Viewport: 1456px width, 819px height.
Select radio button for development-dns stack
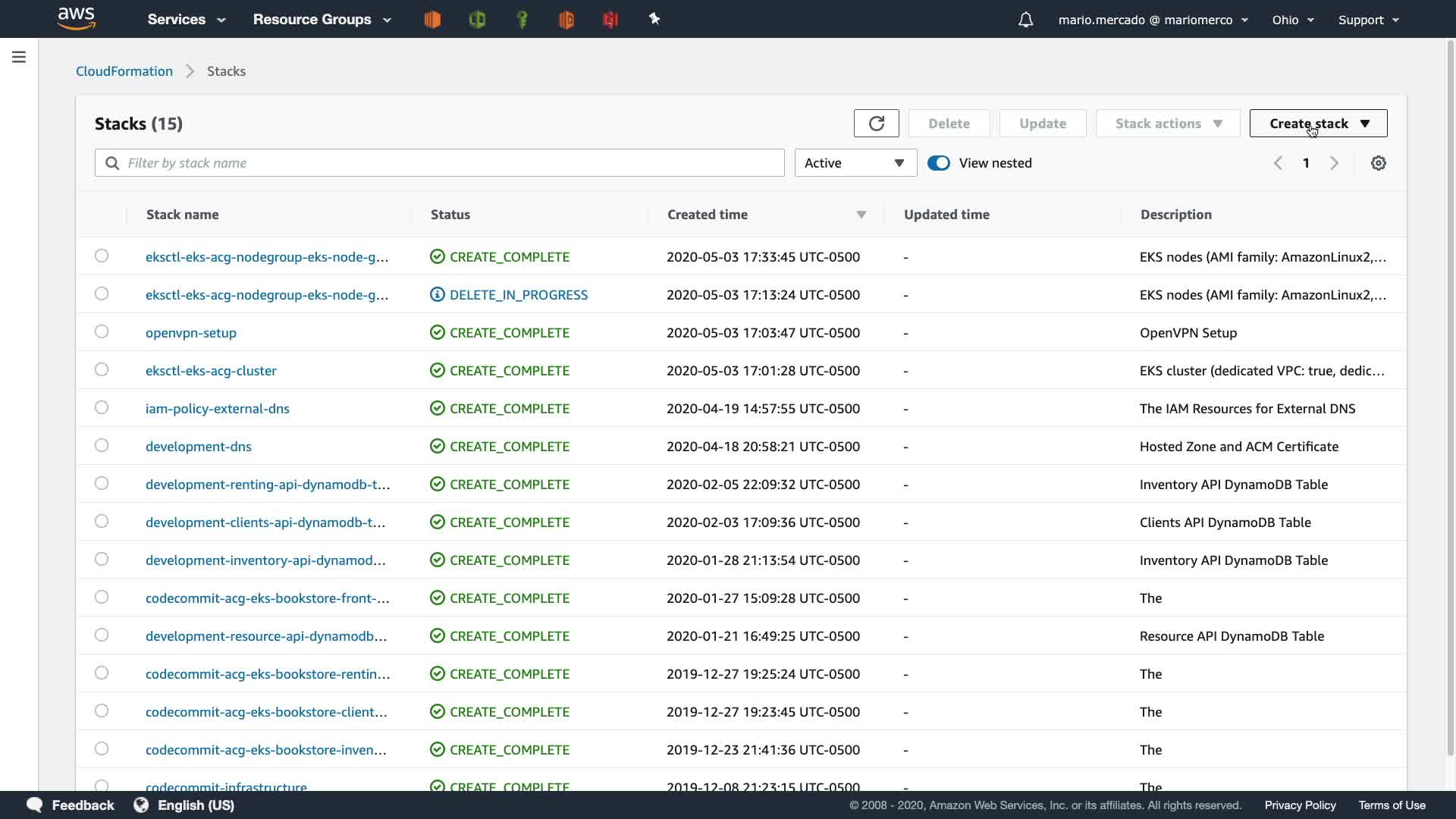click(102, 446)
